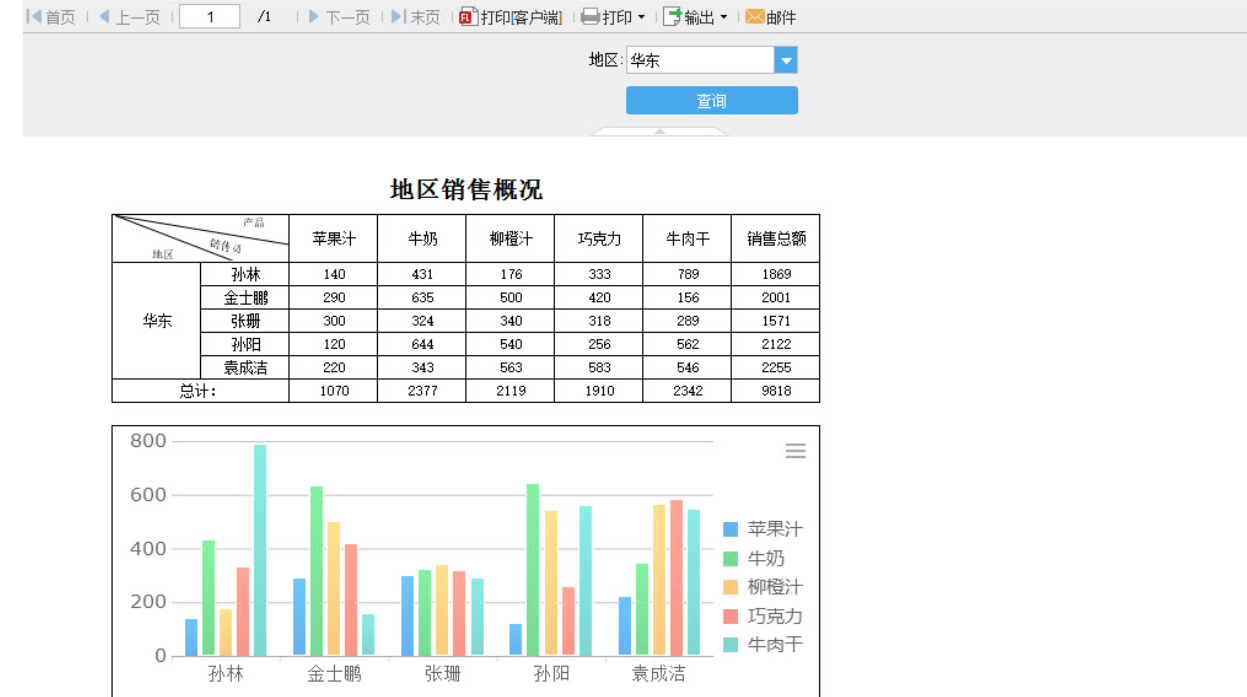Jump to last page (末页)

click(415, 17)
